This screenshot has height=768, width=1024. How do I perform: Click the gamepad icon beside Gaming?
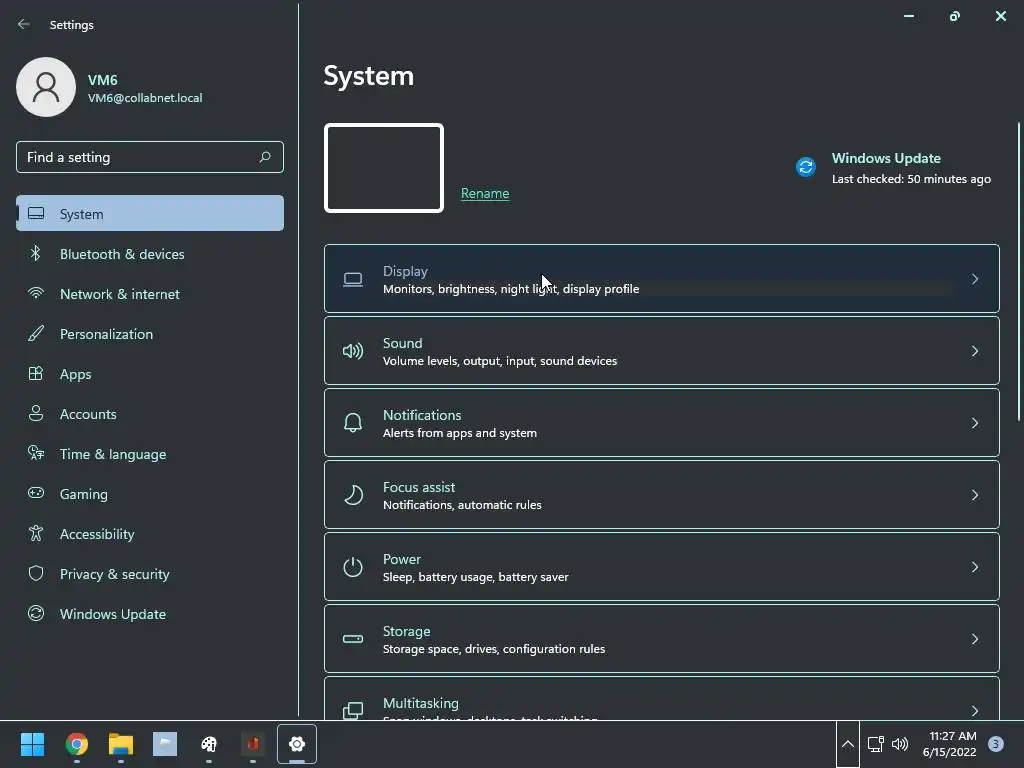coord(36,493)
